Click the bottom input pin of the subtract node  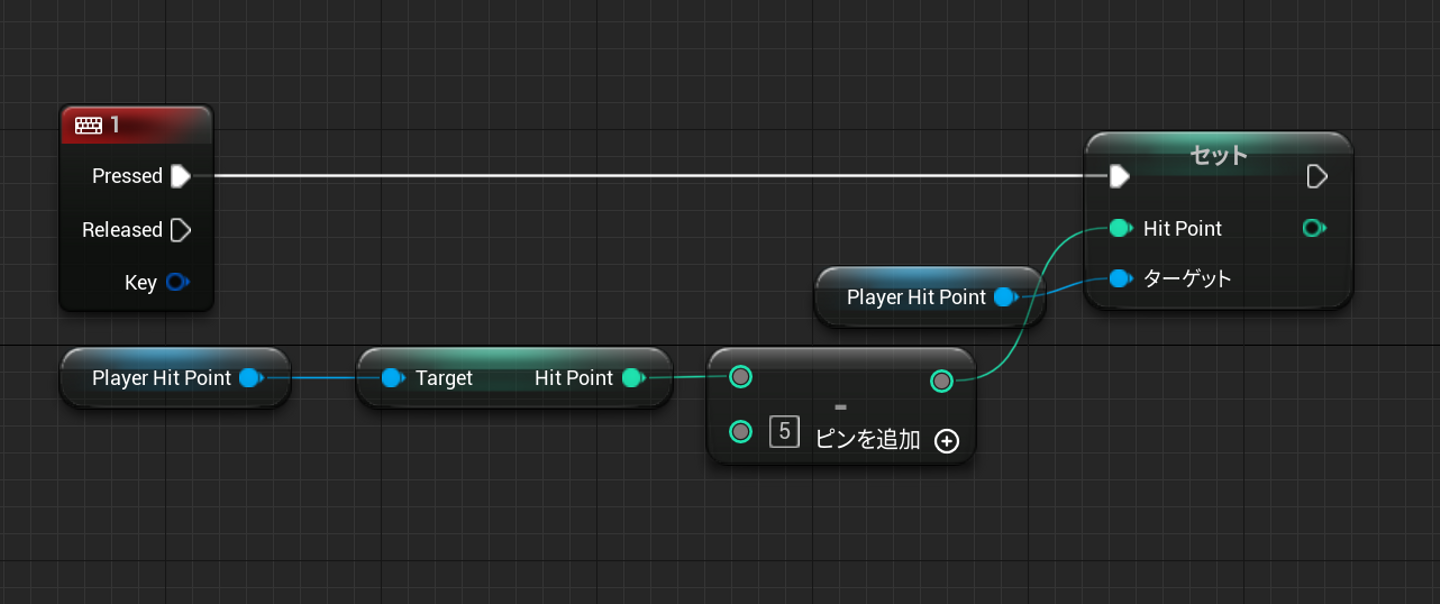[x=740, y=431]
